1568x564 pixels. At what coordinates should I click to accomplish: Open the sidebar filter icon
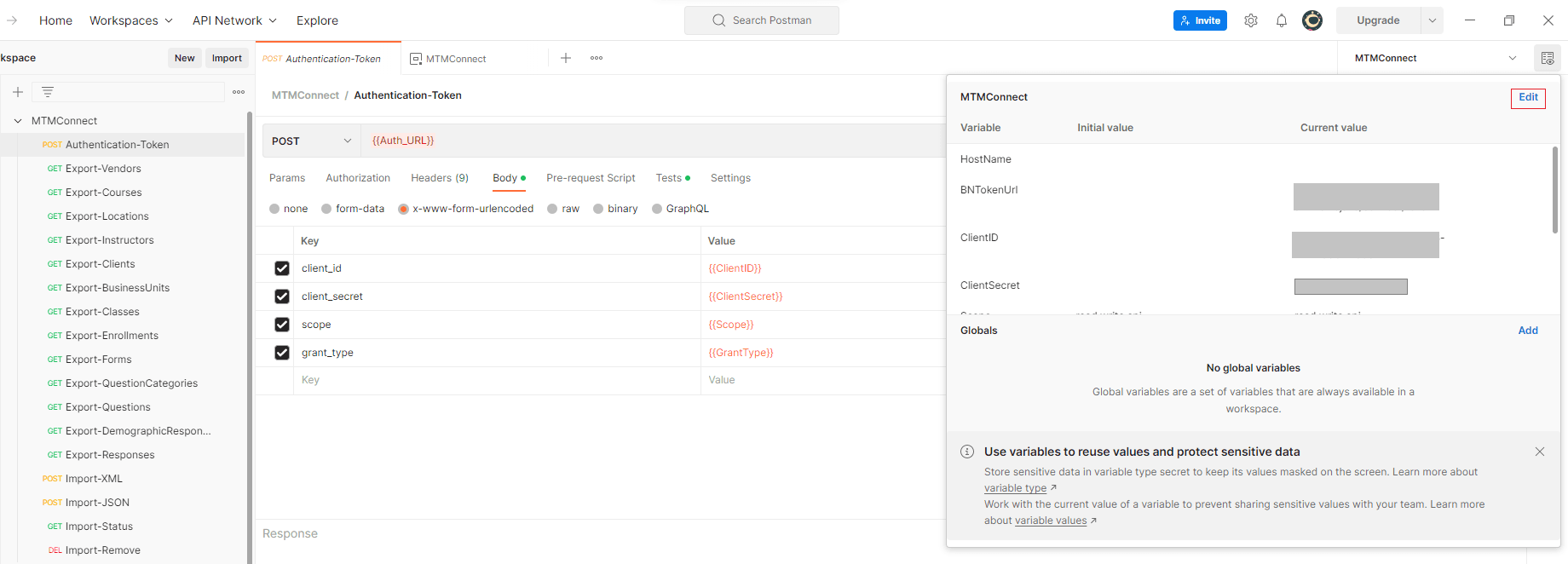(48, 92)
